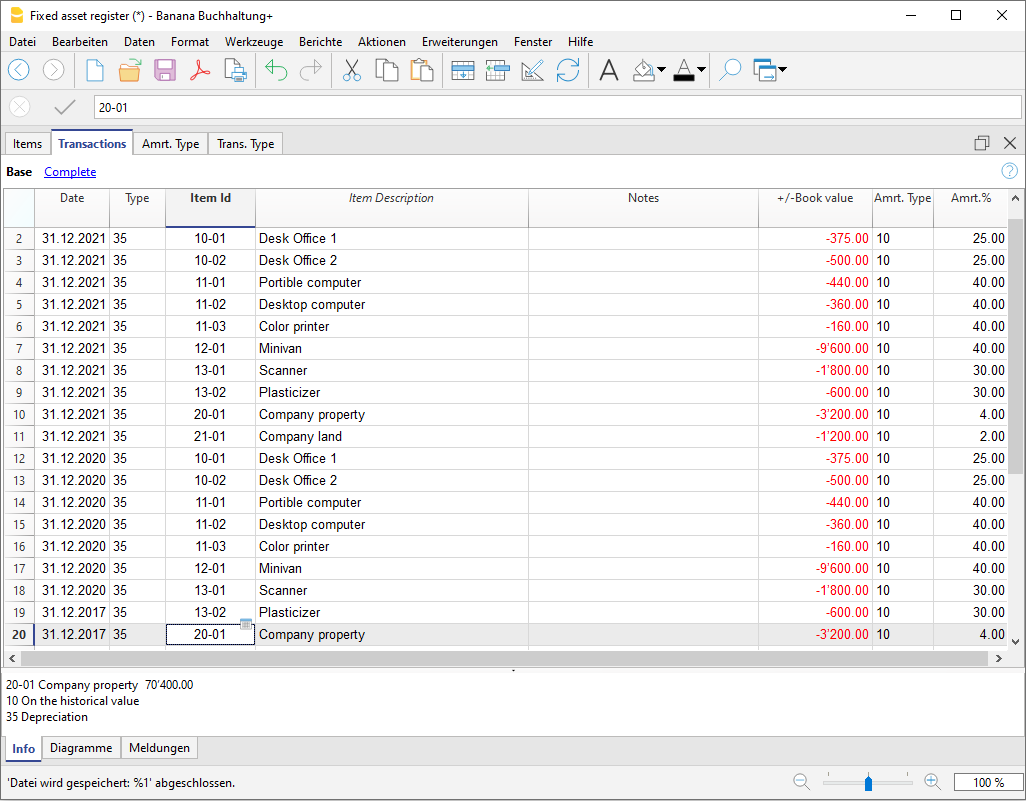Image resolution: width=1026 pixels, height=801 pixels.
Task: Open the Berichte menu
Action: [x=320, y=42]
